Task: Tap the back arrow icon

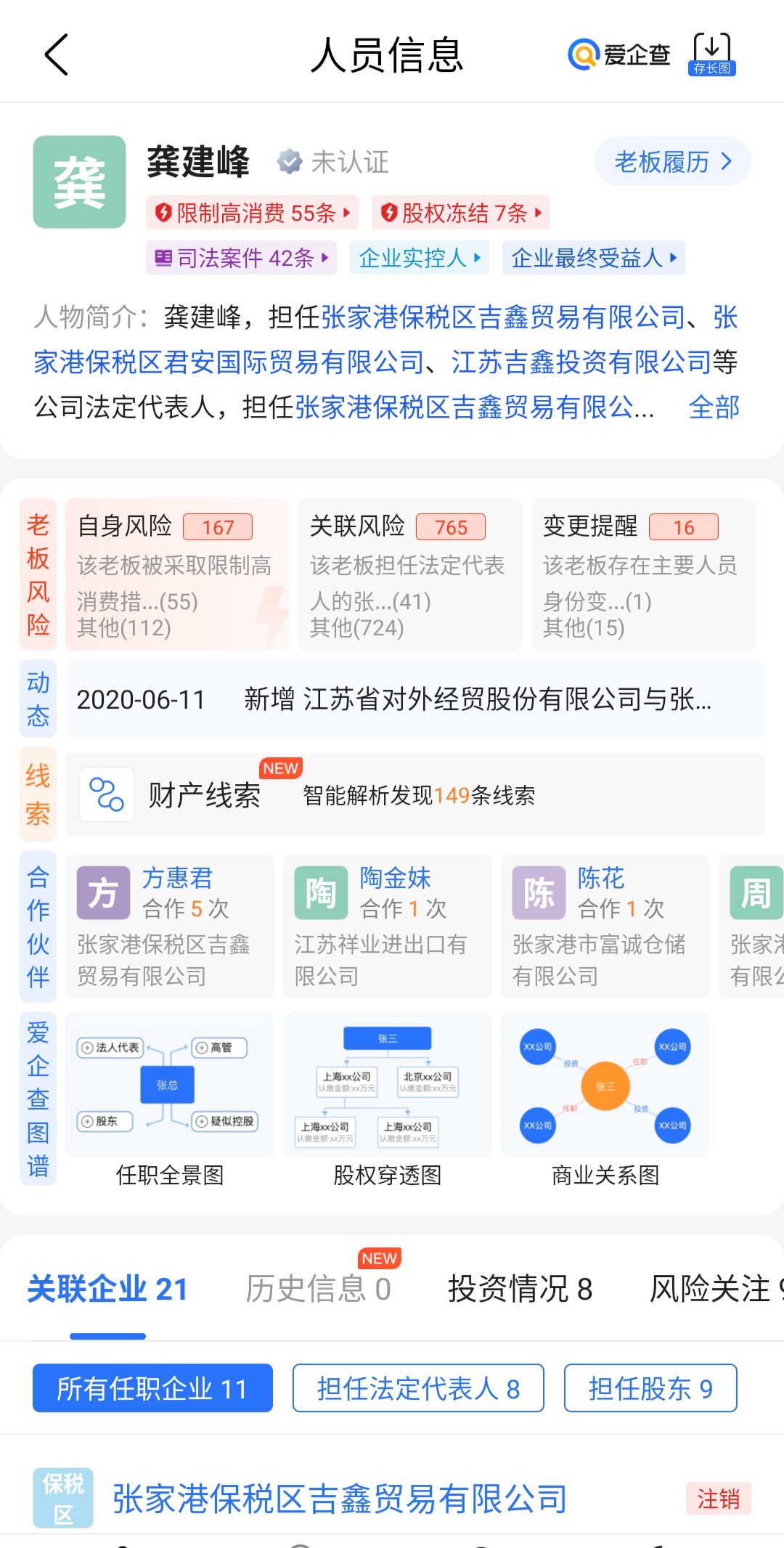Action: click(x=57, y=54)
